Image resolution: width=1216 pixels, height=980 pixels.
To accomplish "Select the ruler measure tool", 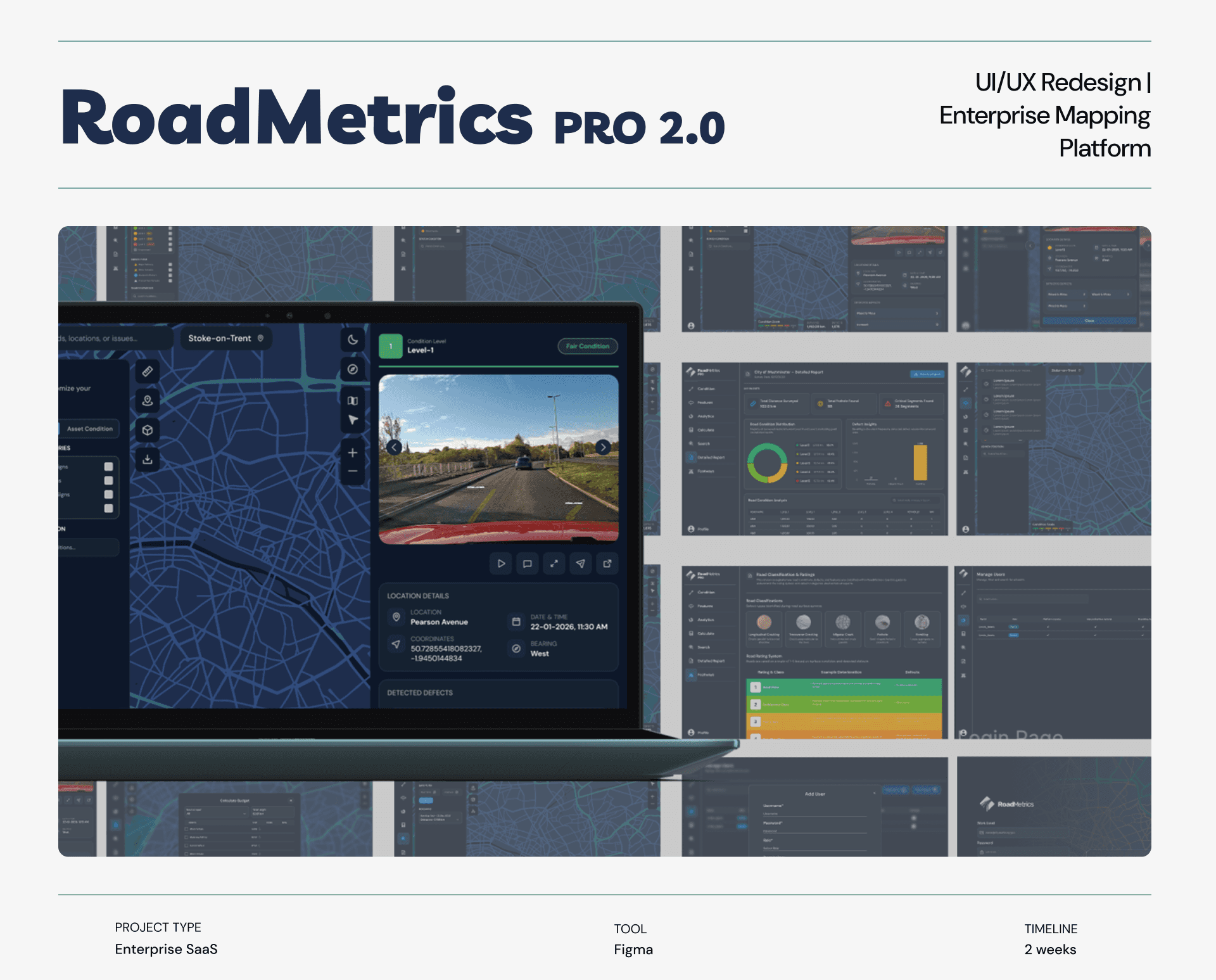I will point(148,371).
